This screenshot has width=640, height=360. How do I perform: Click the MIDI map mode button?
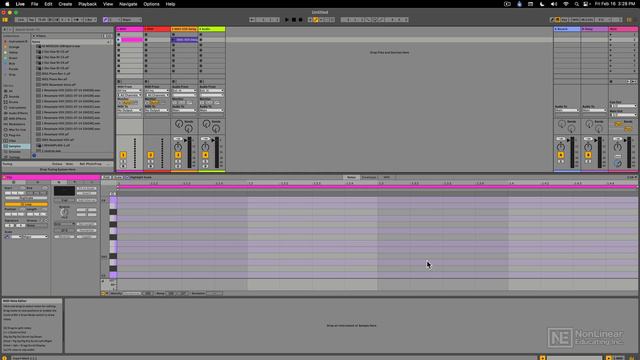[x=576, y=20]
